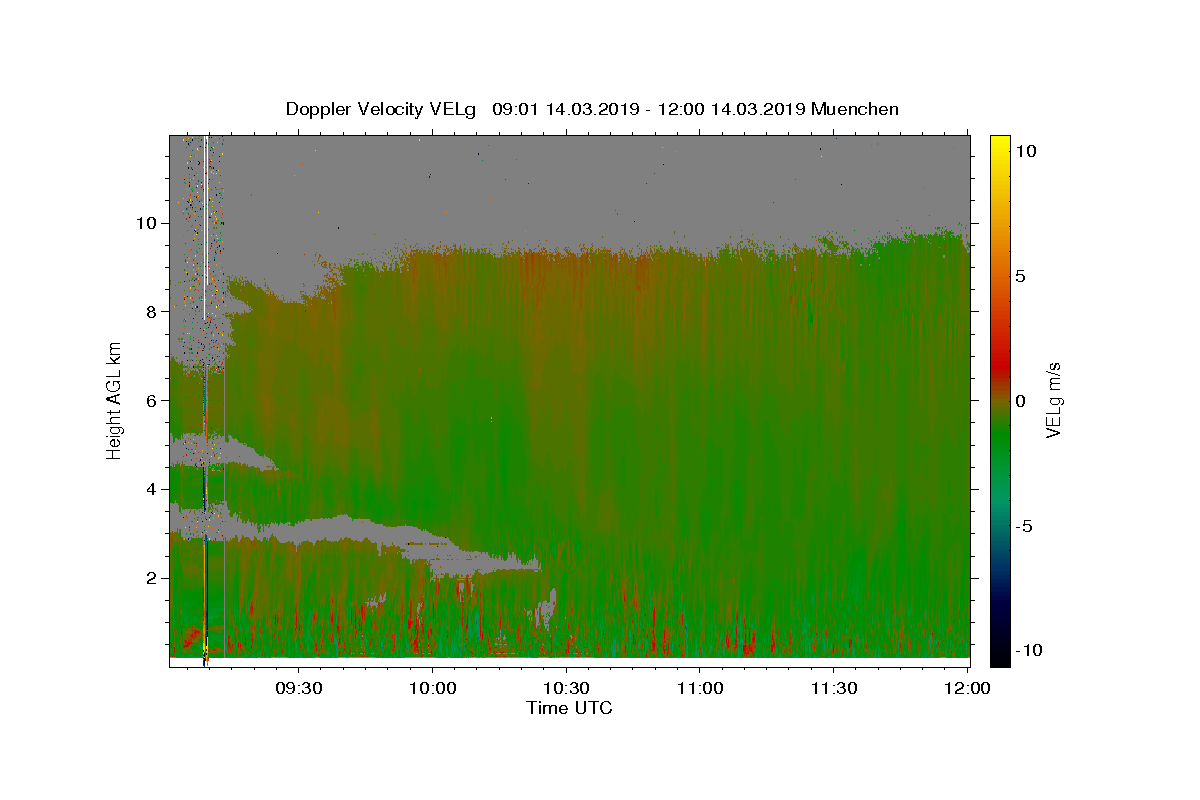
Task: Click the '11:00' time axis label
Action: 700,688
